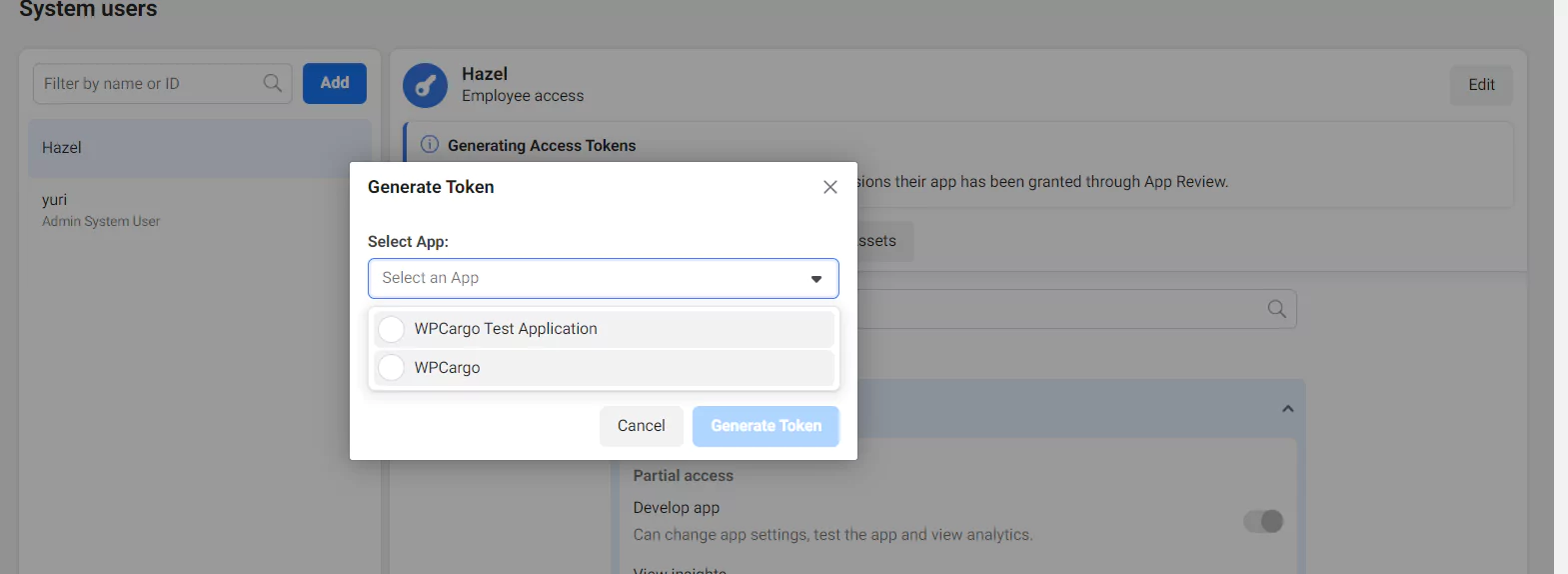Toggle the Develop app permission switch
Image resolution: width=1568 pixels, height=574 pixels.
click(1262, 521)
